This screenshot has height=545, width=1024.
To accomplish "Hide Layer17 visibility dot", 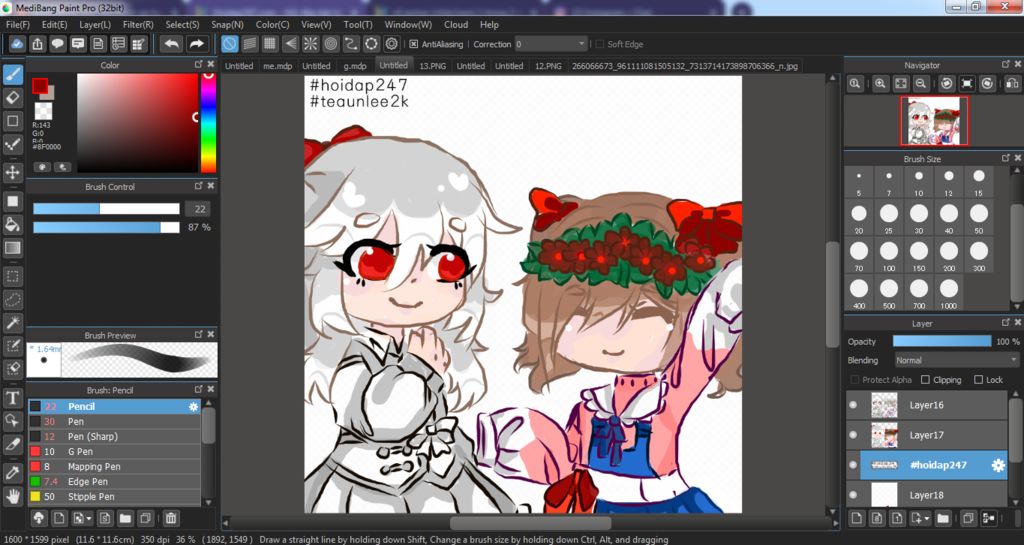I will [x=853, y=435].
